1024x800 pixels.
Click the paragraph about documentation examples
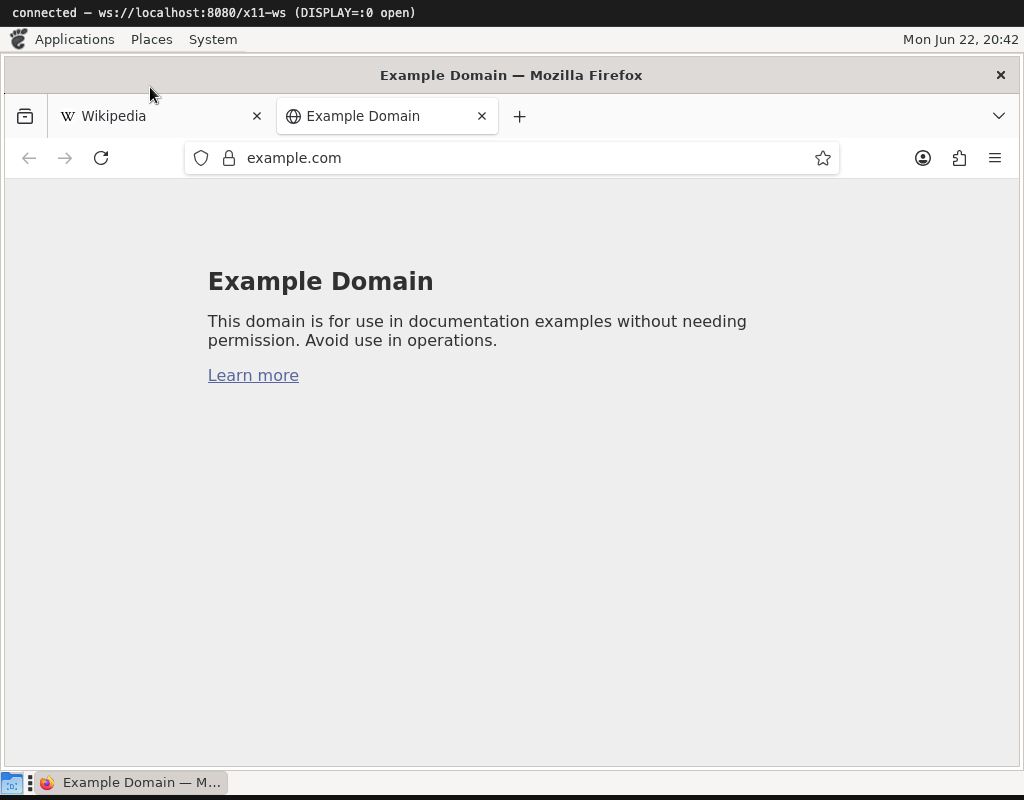[477, 331]
